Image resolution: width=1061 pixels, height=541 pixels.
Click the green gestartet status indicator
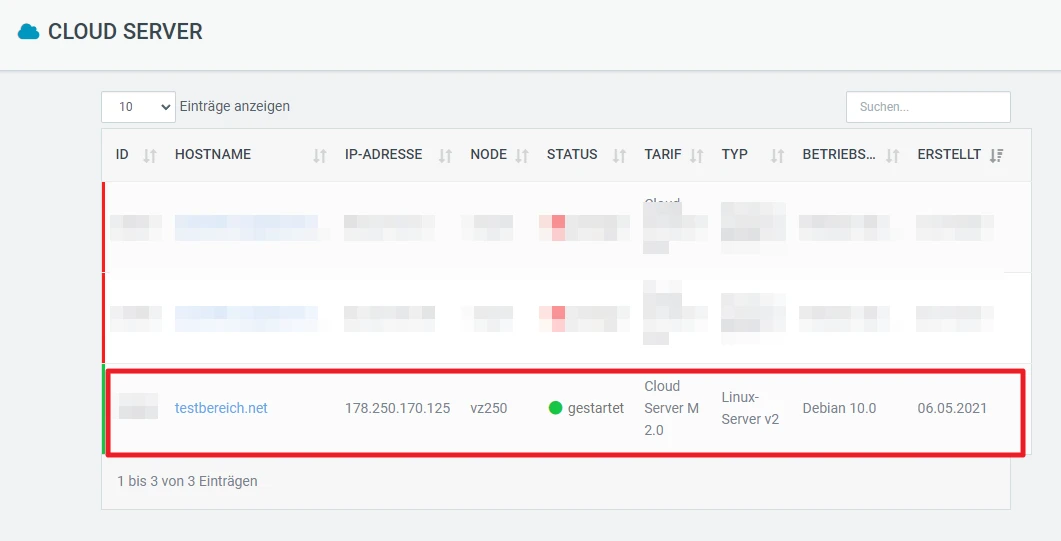point(556,408)
